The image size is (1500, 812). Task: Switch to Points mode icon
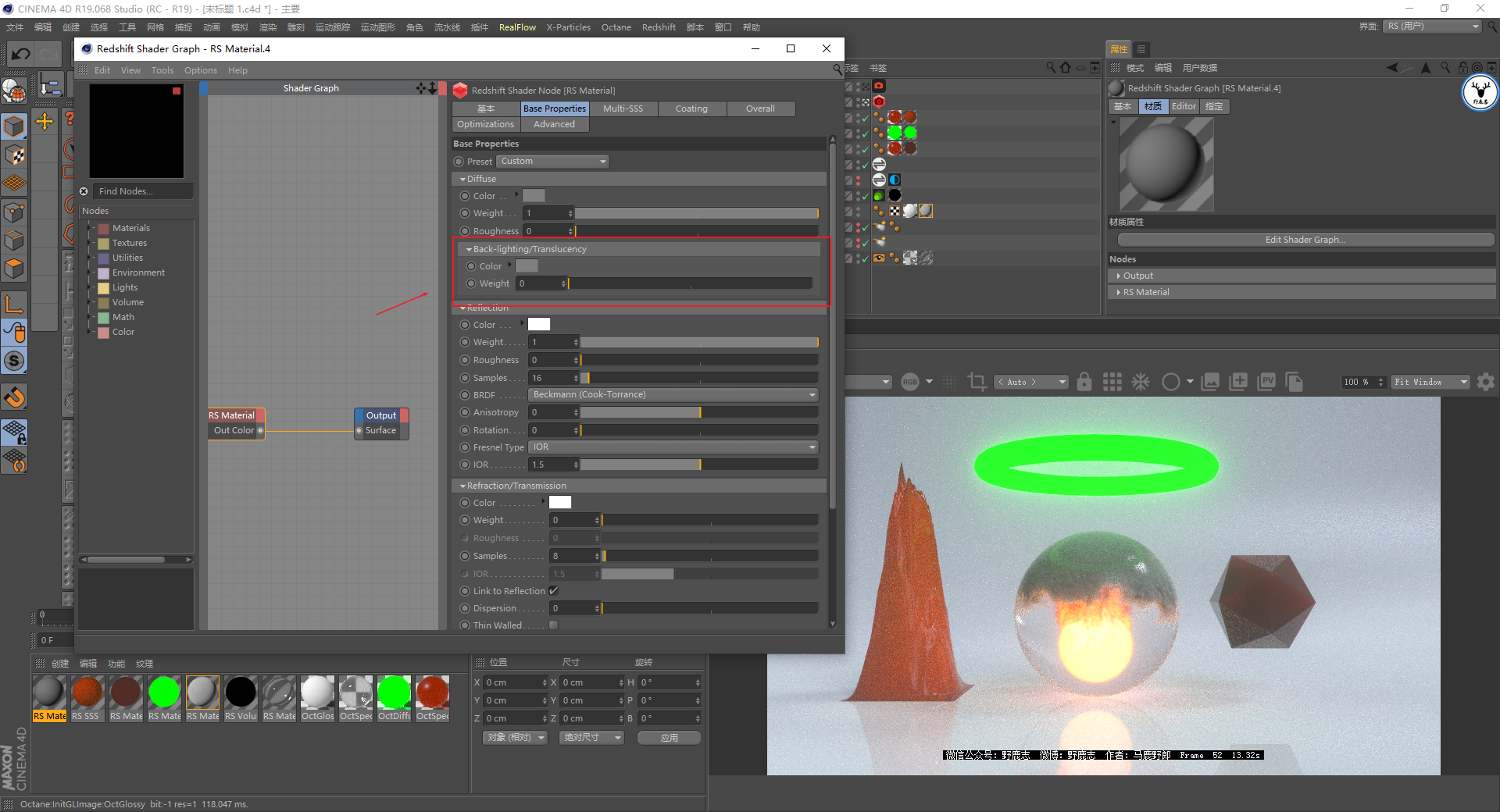(15, 212)
